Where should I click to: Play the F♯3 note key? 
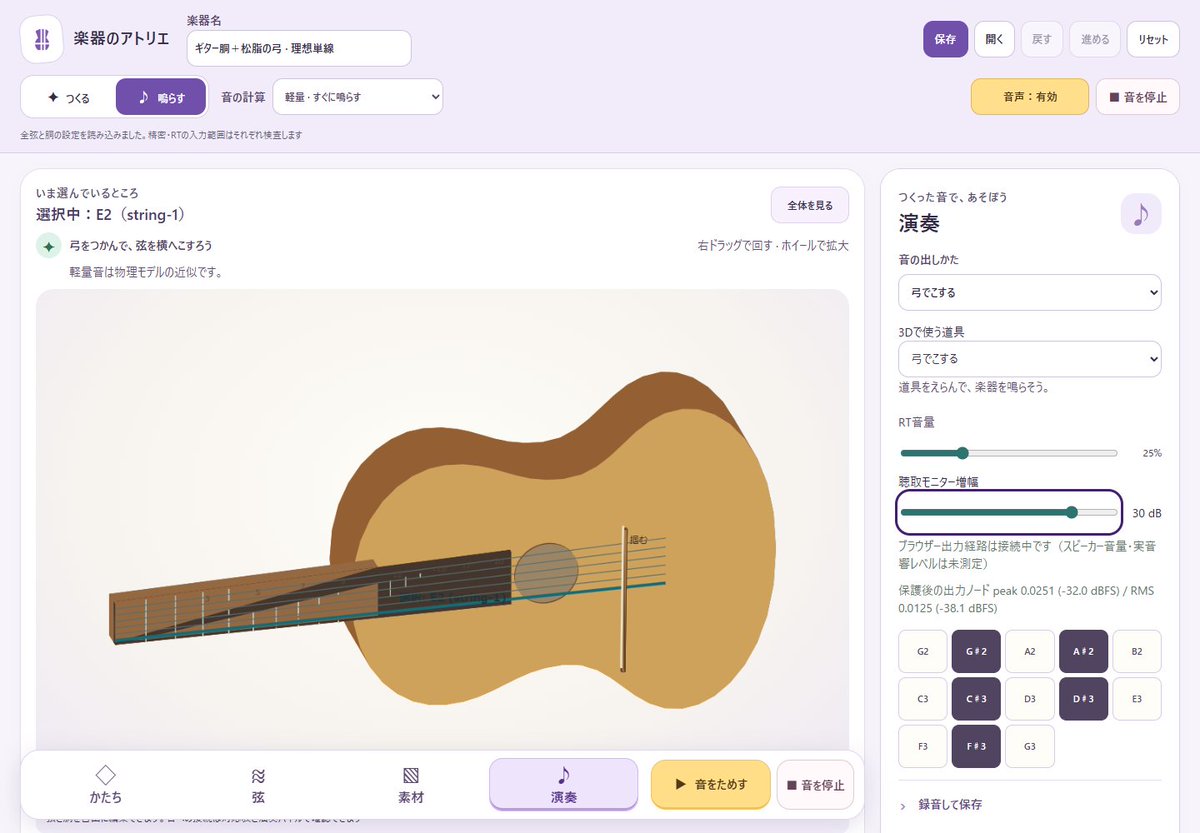[976, 746]
